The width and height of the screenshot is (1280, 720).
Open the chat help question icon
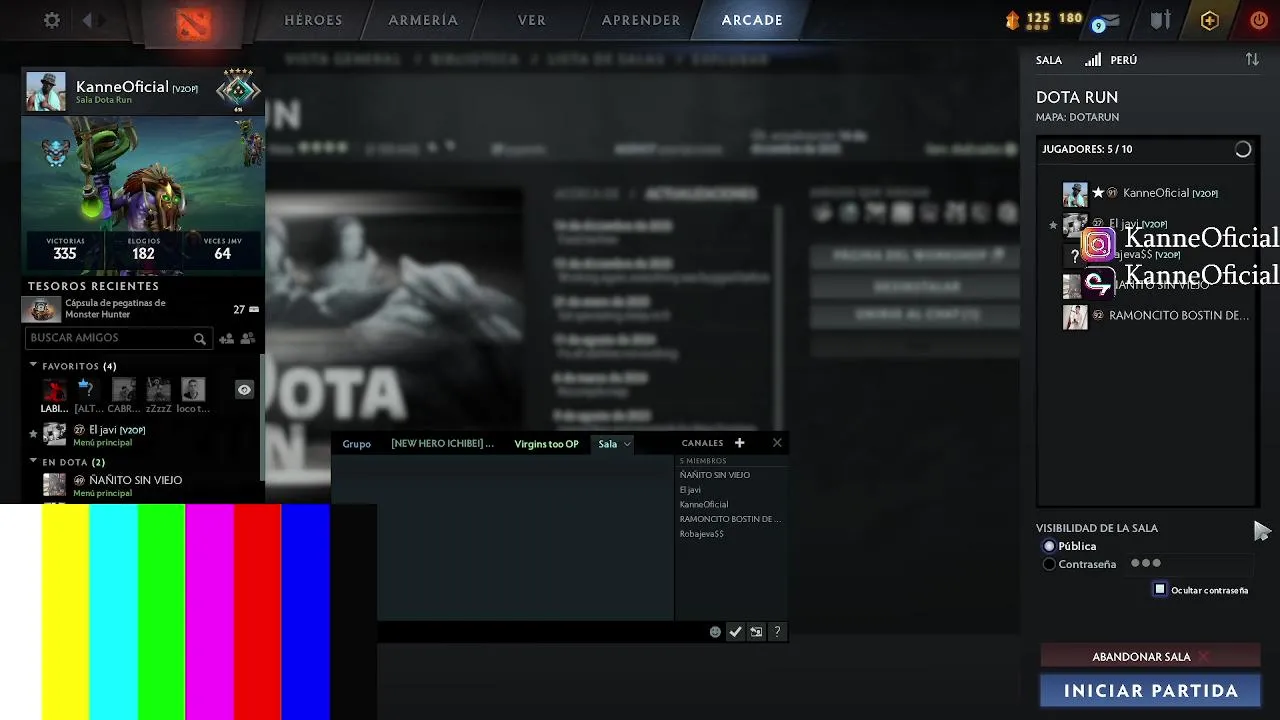777,632
